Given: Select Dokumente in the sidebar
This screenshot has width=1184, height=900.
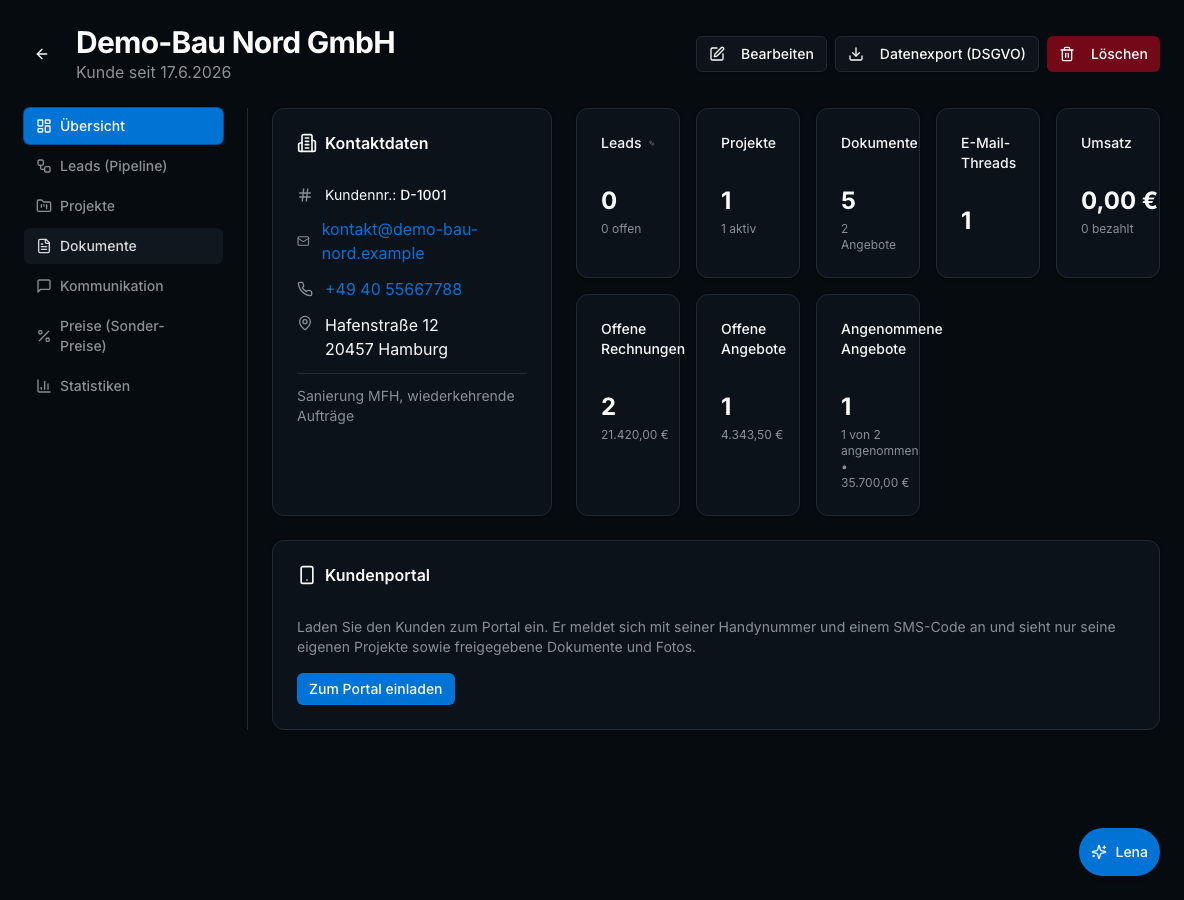Looking at the screenshot, I should click(x=124, y=246).
